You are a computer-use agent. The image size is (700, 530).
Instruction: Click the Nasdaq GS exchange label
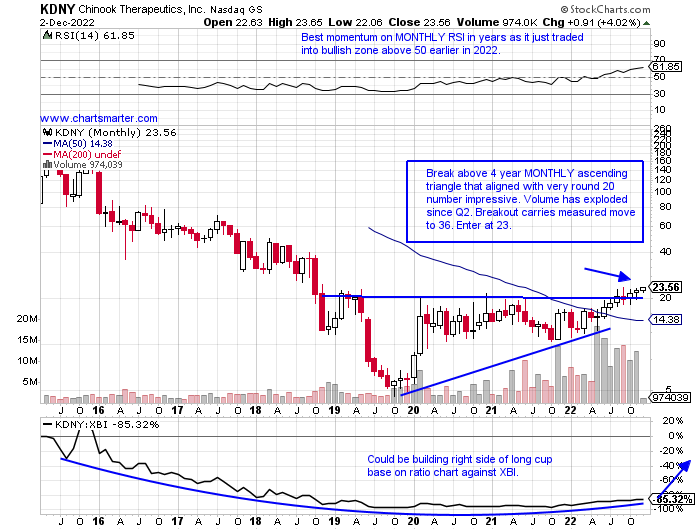click(237, 9)
